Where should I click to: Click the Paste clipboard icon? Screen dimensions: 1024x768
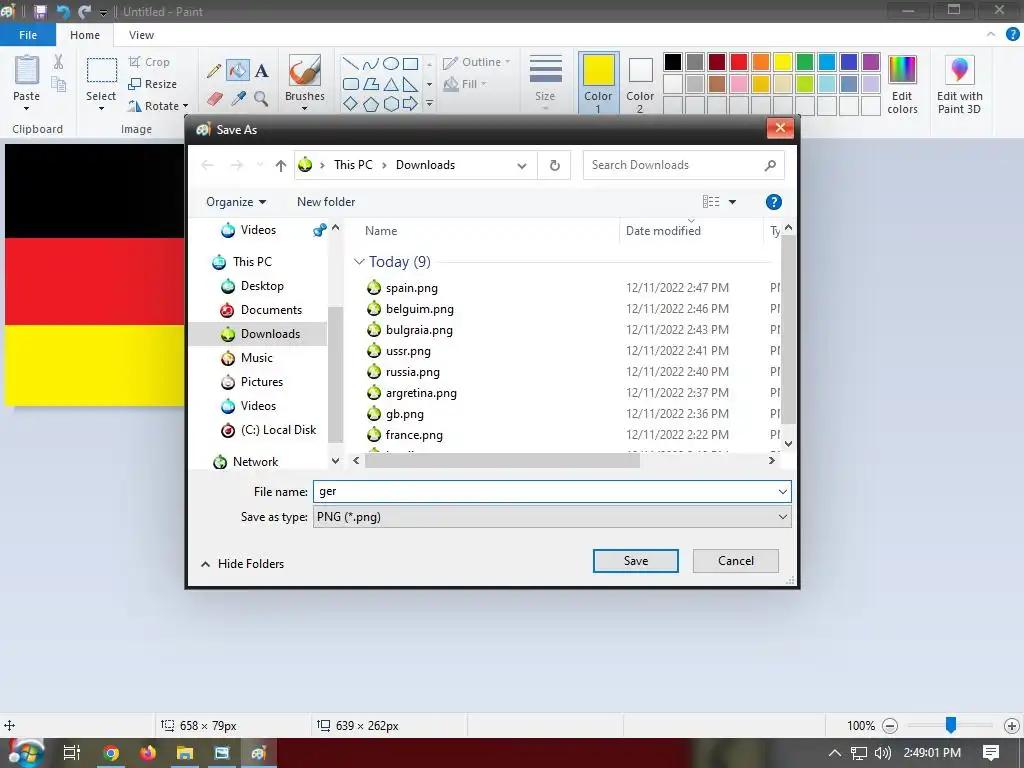click(x=27, y=71)
